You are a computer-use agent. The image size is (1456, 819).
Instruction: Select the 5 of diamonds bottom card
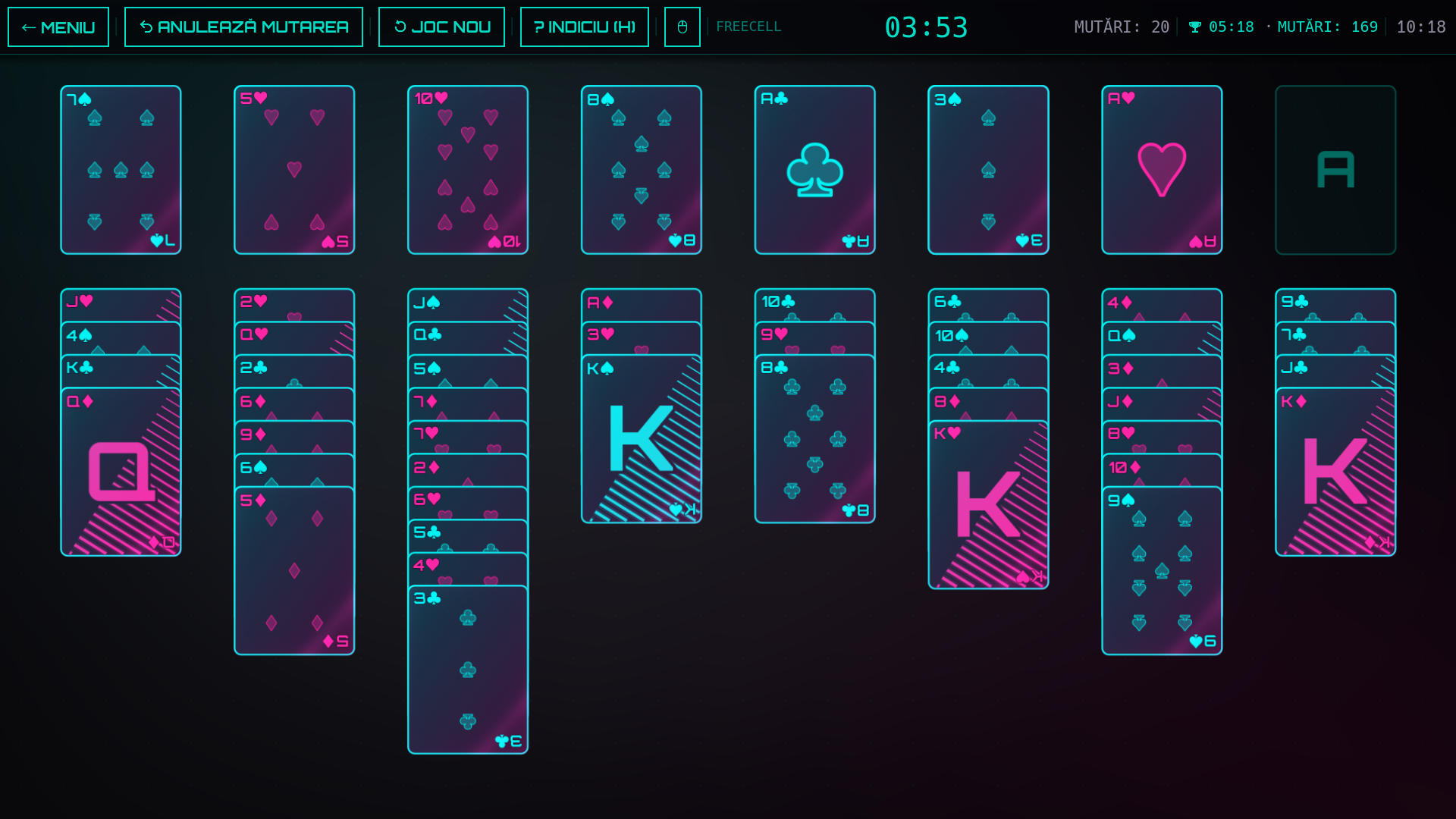tap(294, 571)
